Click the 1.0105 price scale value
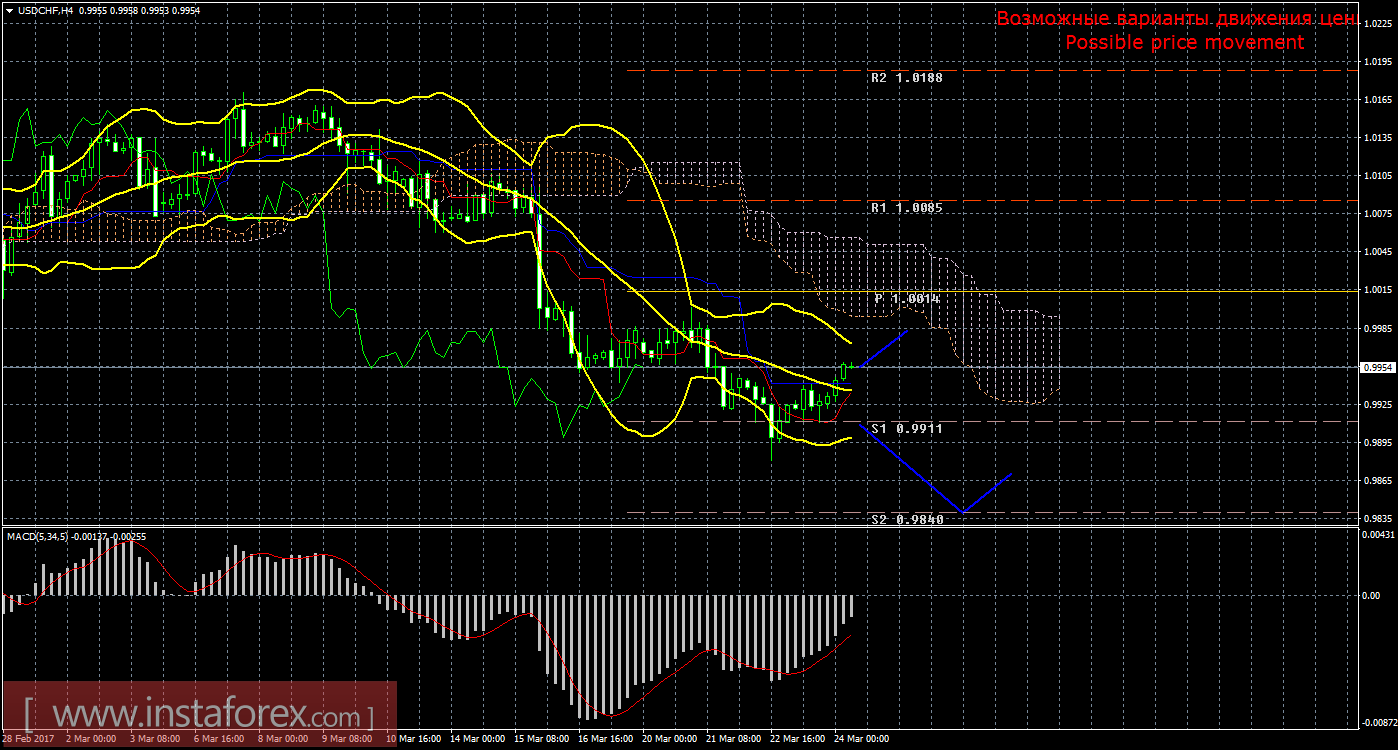The image size is (1398, 750). coord(1377,175)
